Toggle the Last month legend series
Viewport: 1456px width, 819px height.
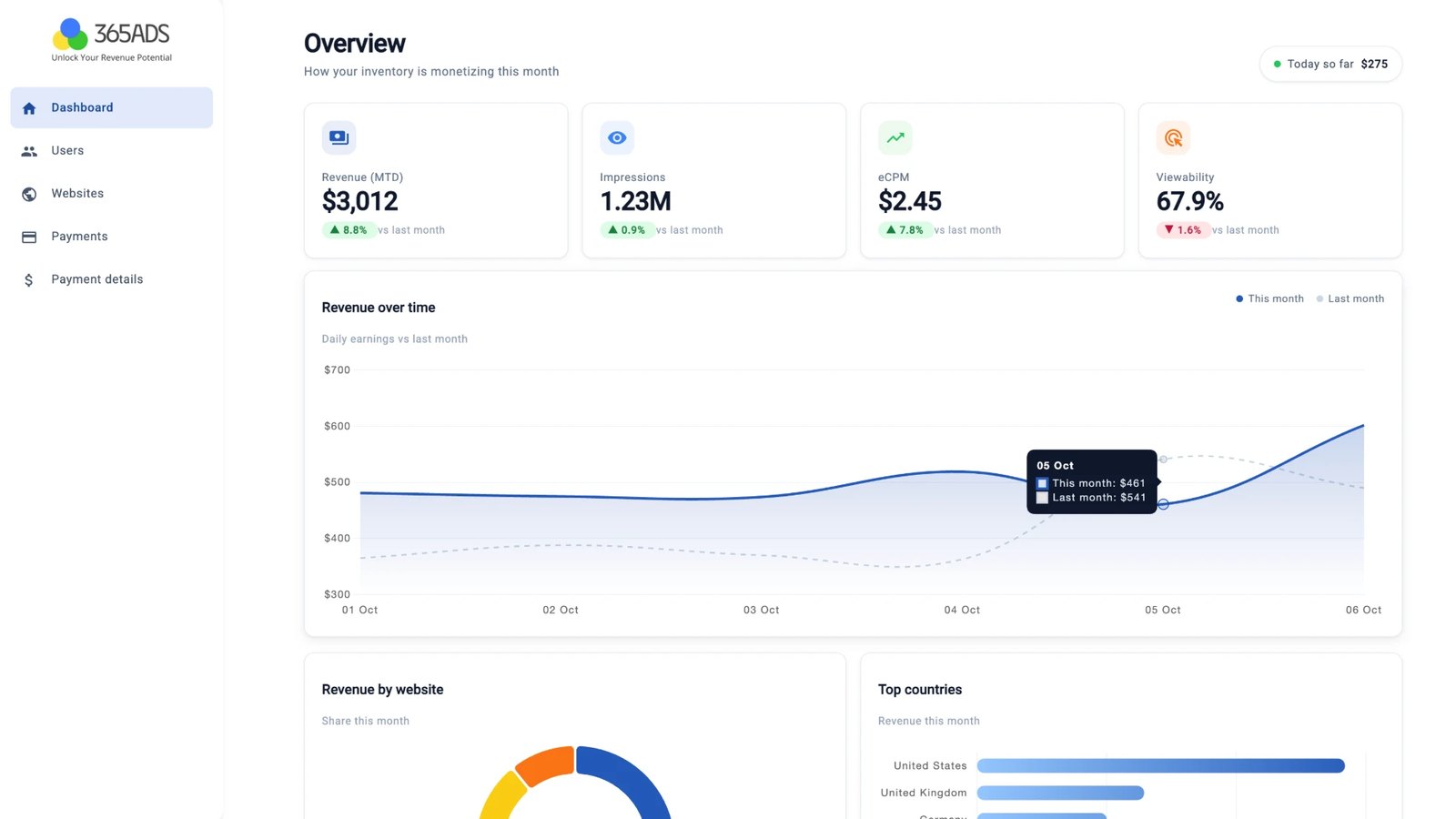tap(1350, 298)
